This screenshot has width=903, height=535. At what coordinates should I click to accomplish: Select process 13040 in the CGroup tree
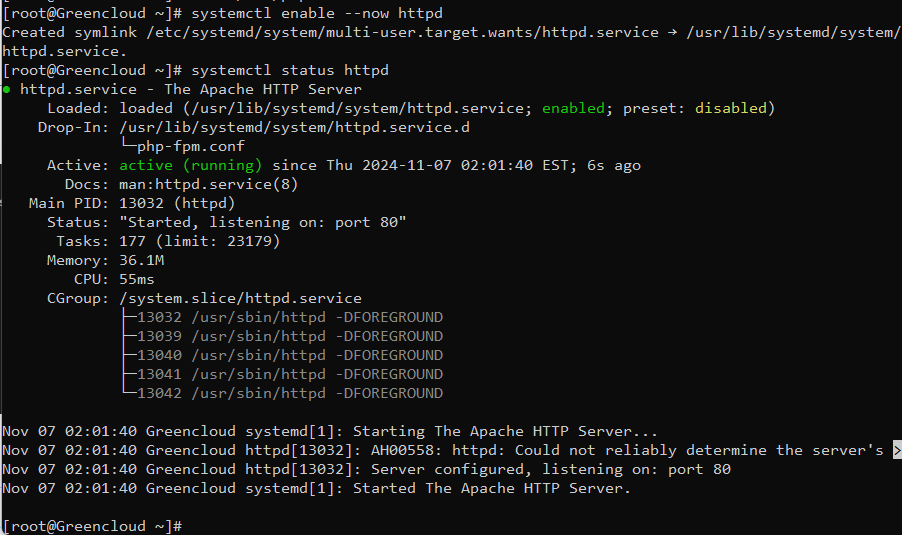pyautogui.click(x=290, y=355)
